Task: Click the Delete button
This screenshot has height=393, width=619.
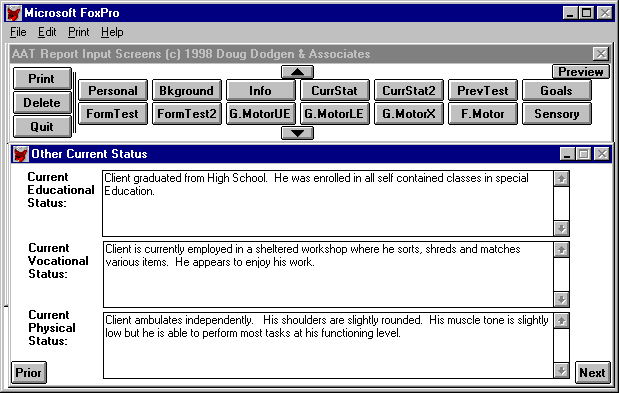Action: pos(42,103)
